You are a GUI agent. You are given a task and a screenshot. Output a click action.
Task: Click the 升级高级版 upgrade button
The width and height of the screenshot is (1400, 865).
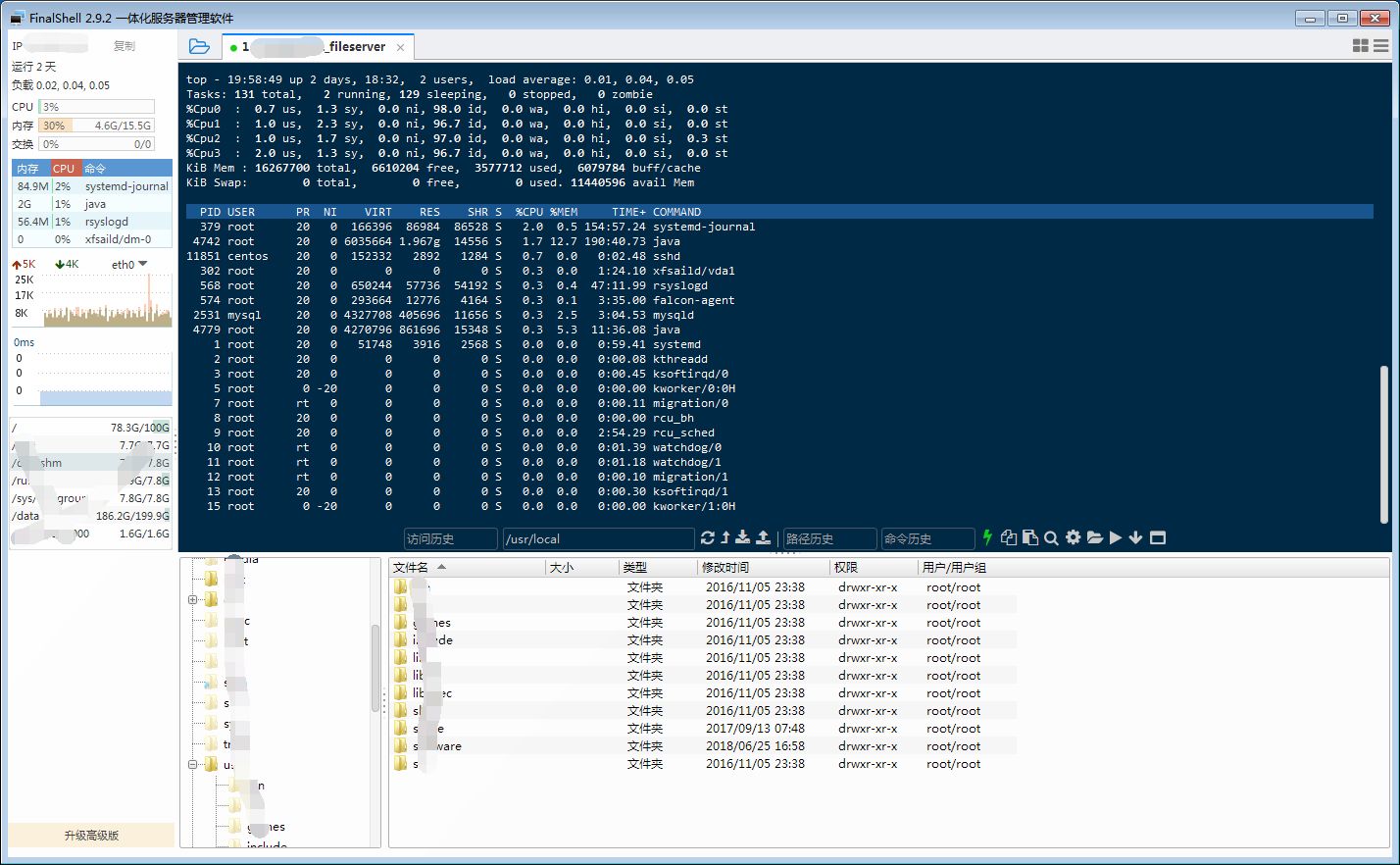(x=91, y=836)
